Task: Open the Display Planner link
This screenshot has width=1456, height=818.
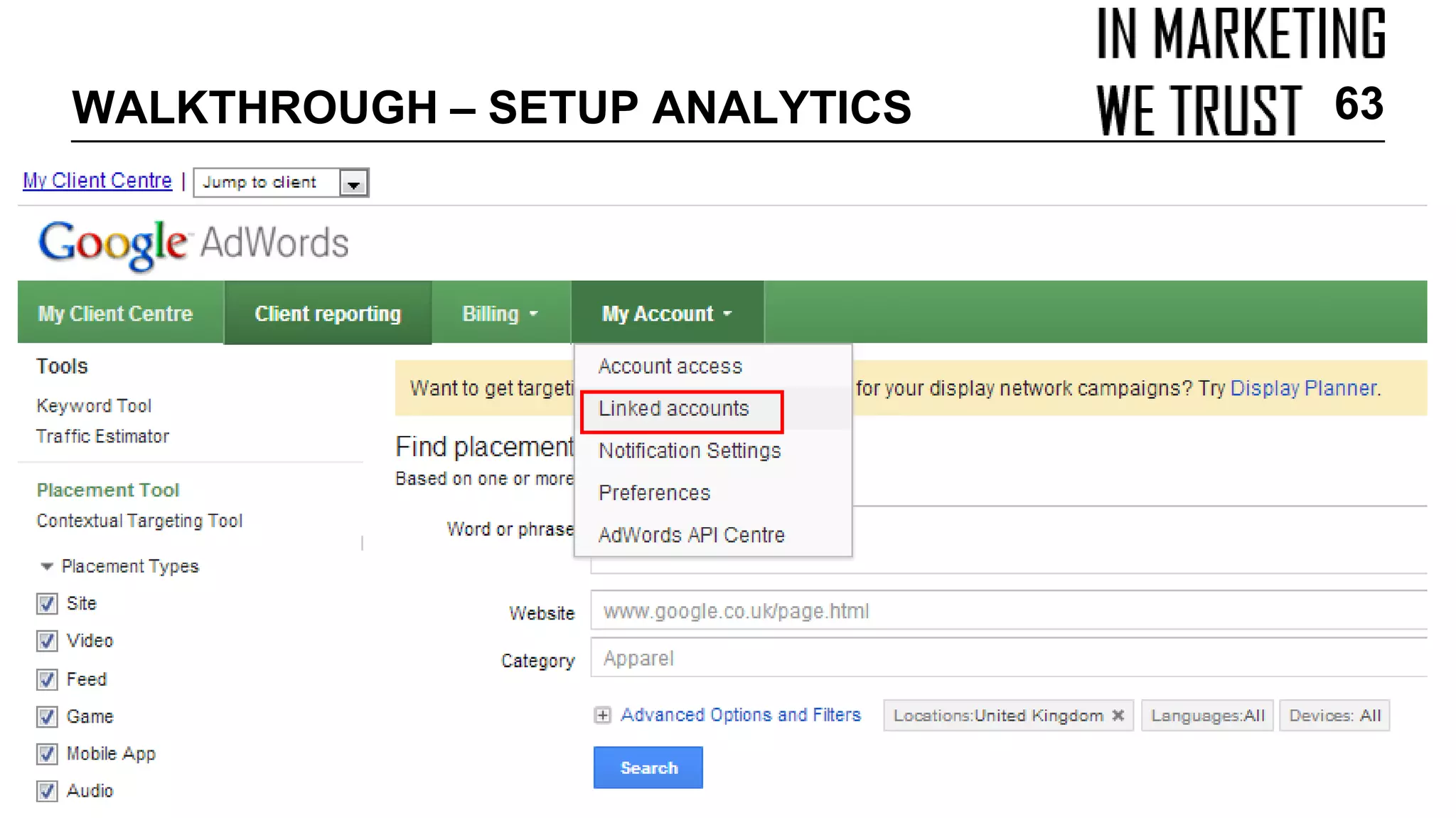Action: [1303, 388]
